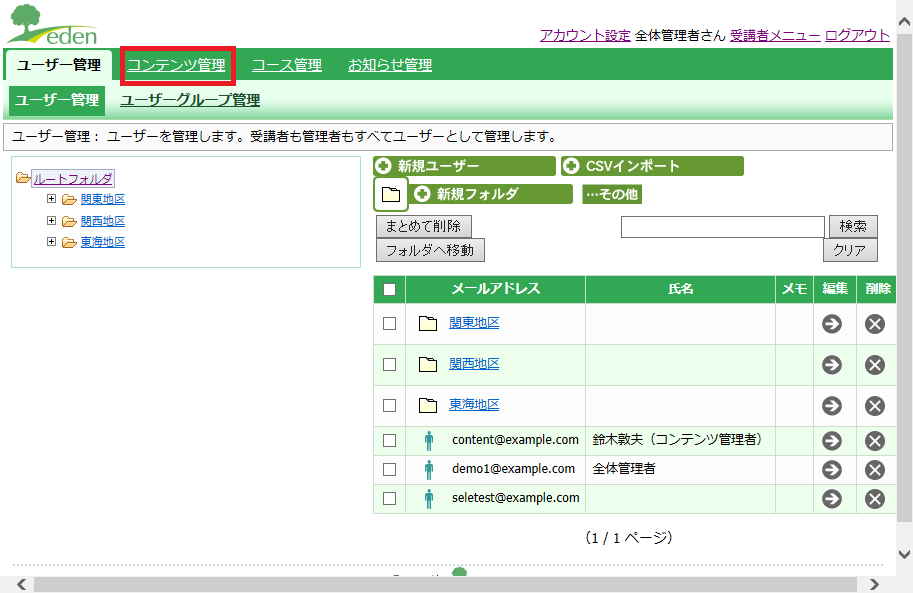Click the horizontal scrollbar left arrow
913x593 pixels.
[22, 584]
